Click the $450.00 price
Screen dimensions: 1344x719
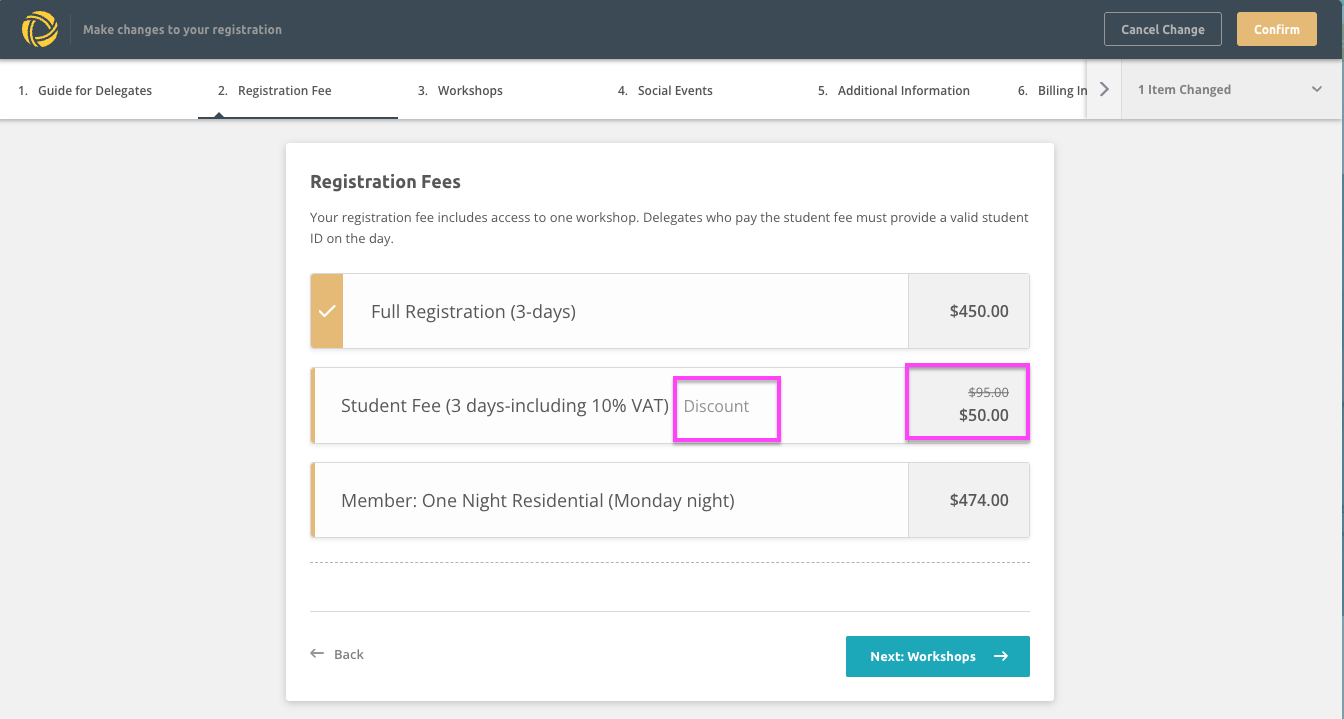(979, 311)
